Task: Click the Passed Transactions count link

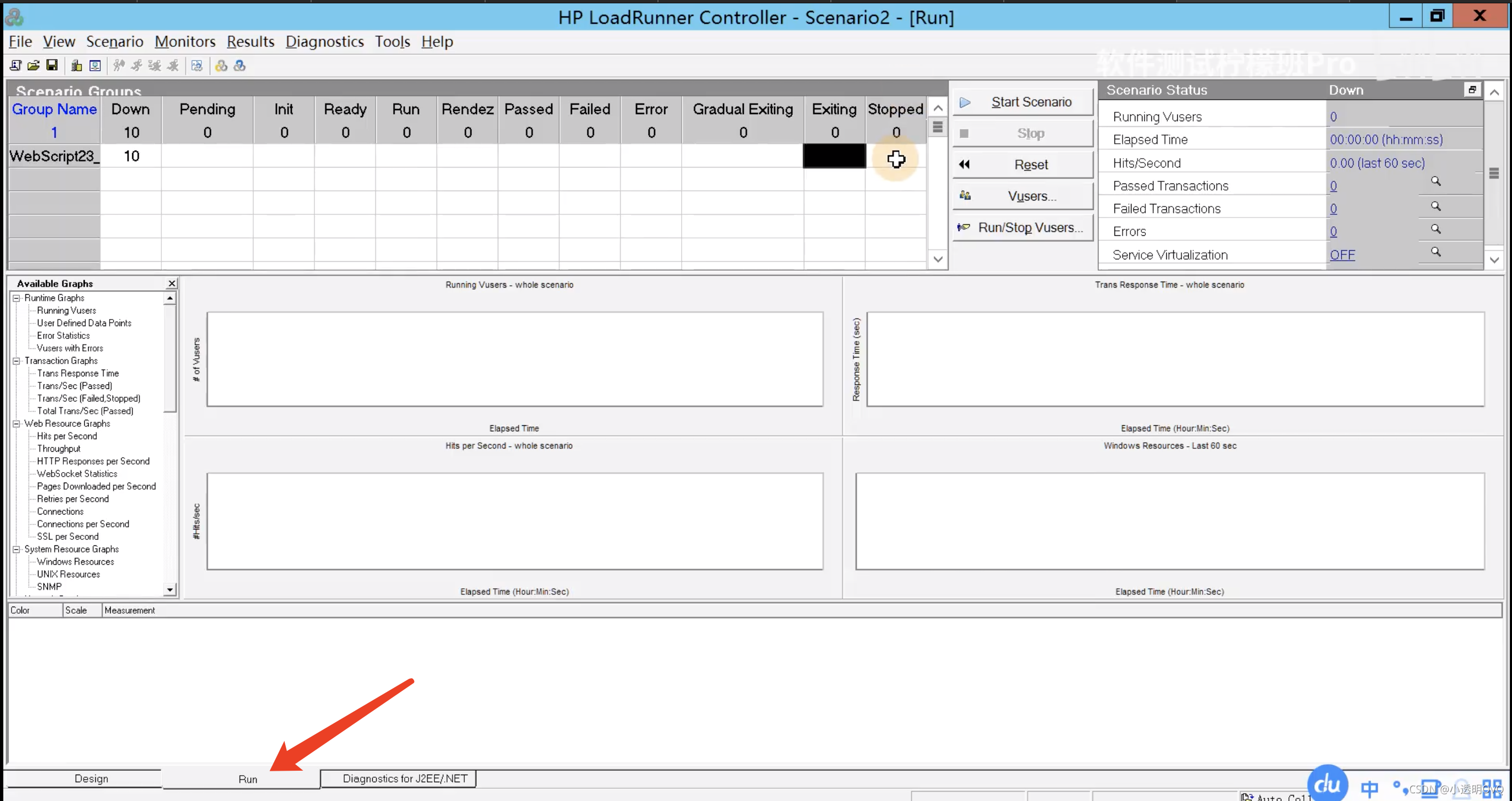Action: pos(1333,186)
